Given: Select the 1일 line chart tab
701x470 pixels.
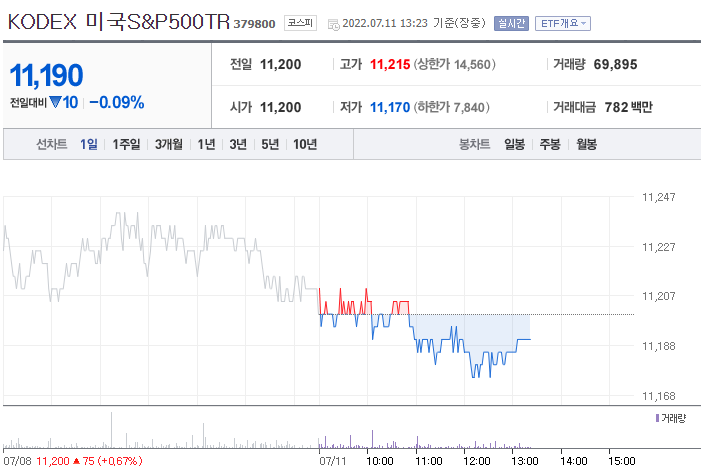Looking at the screenshot, I should (x=89, y=144).
